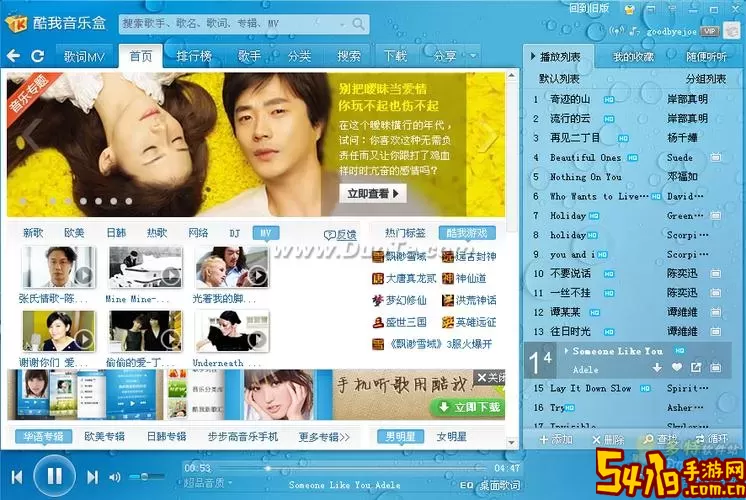Open the 分类 tab
Image resolution: width=746 pixels, height=500 pixels.
tap(299, 57)
